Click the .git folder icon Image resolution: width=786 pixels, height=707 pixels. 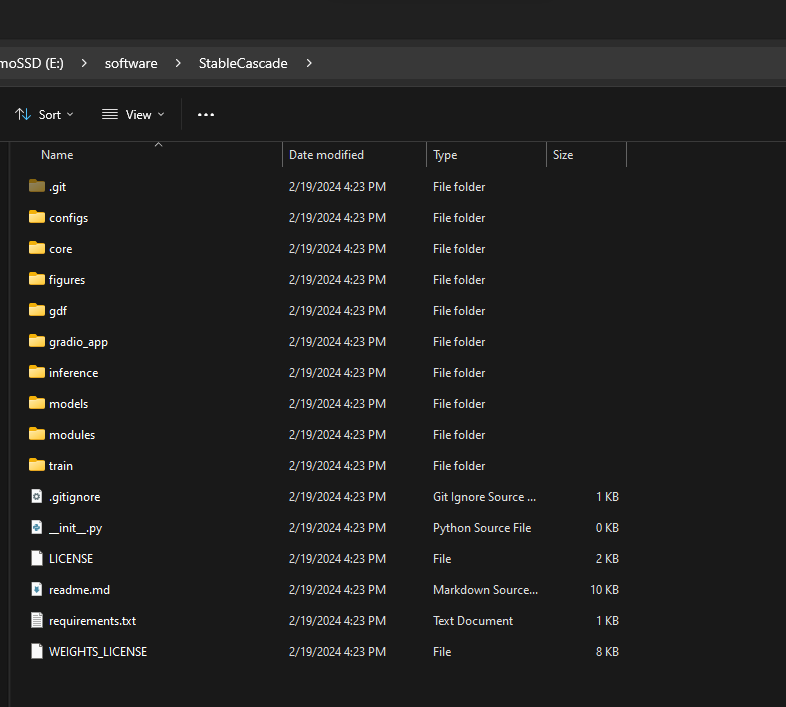pyautogui.click(x=37, y=186)
